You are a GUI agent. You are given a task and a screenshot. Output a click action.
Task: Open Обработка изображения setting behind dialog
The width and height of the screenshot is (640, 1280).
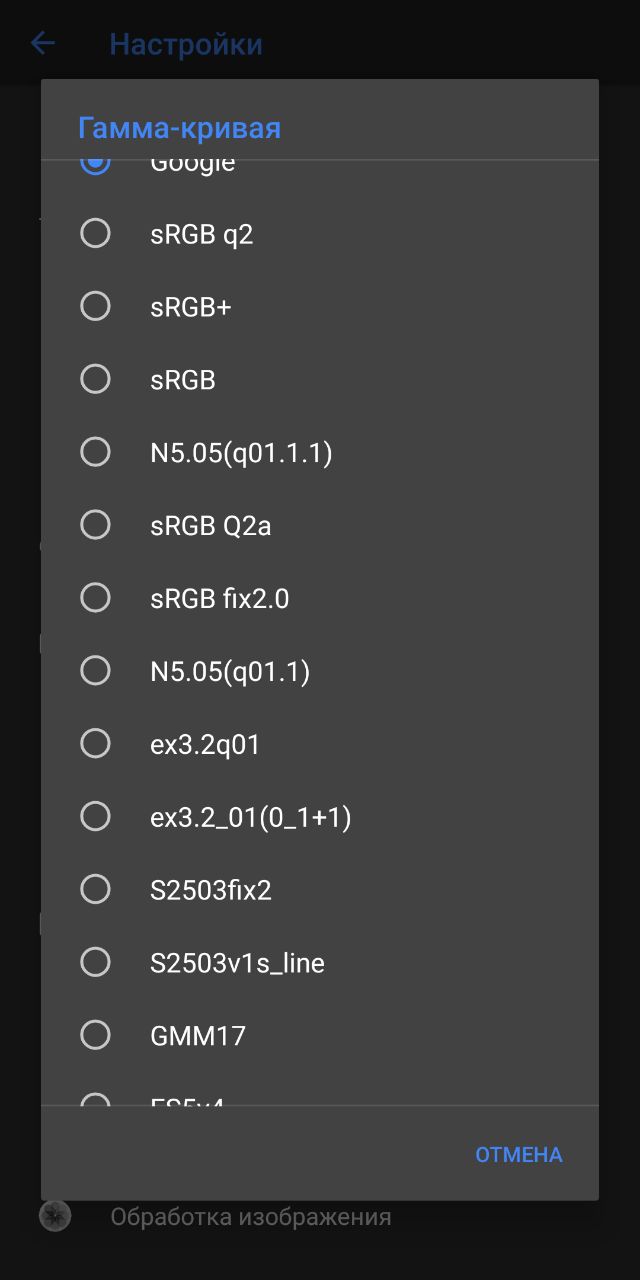pyautogui.click(x=250, y=1217)
